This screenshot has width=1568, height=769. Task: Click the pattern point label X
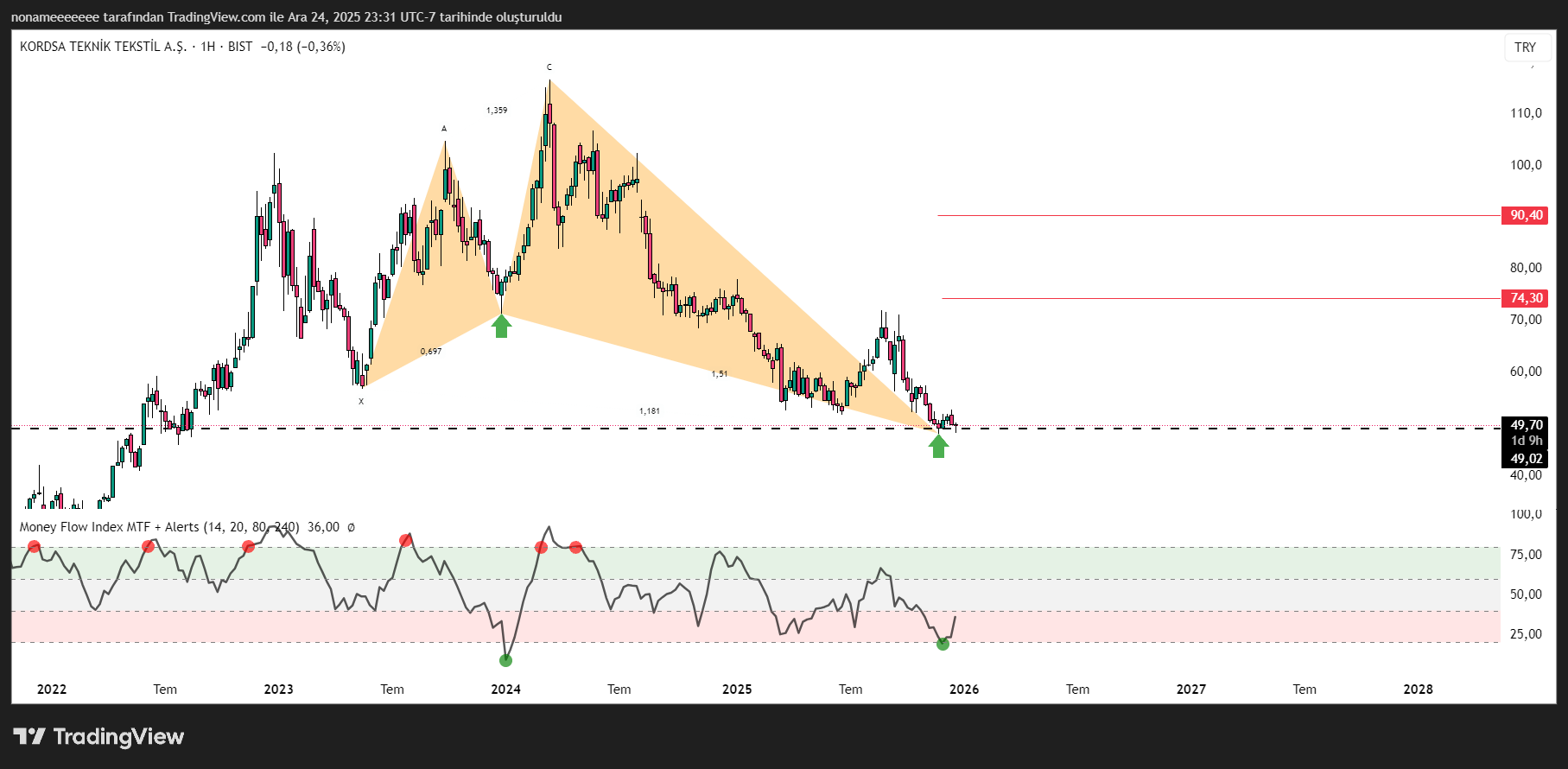(x=361, y=401)
